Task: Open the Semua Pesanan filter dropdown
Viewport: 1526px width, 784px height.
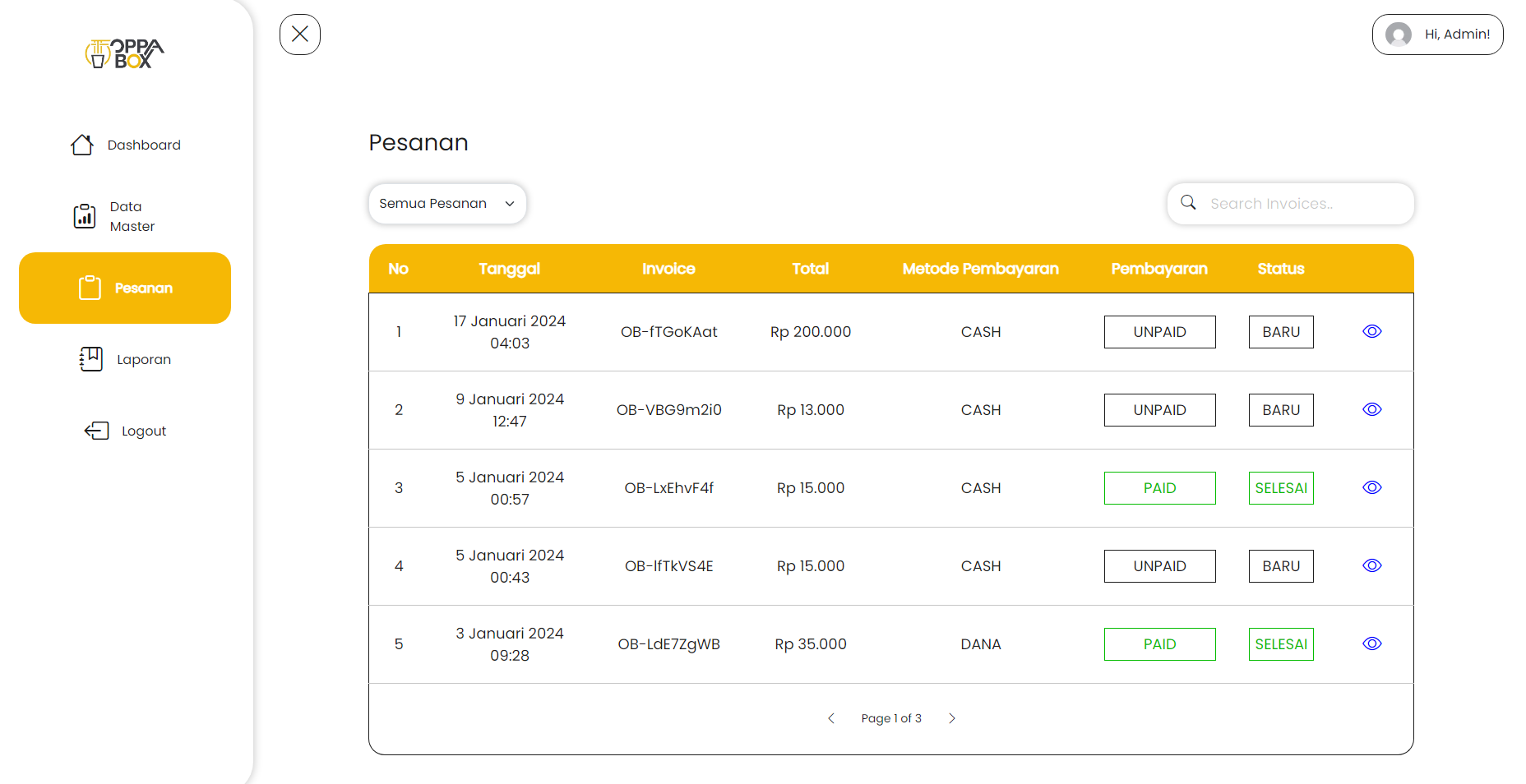Action: (447, 204)
